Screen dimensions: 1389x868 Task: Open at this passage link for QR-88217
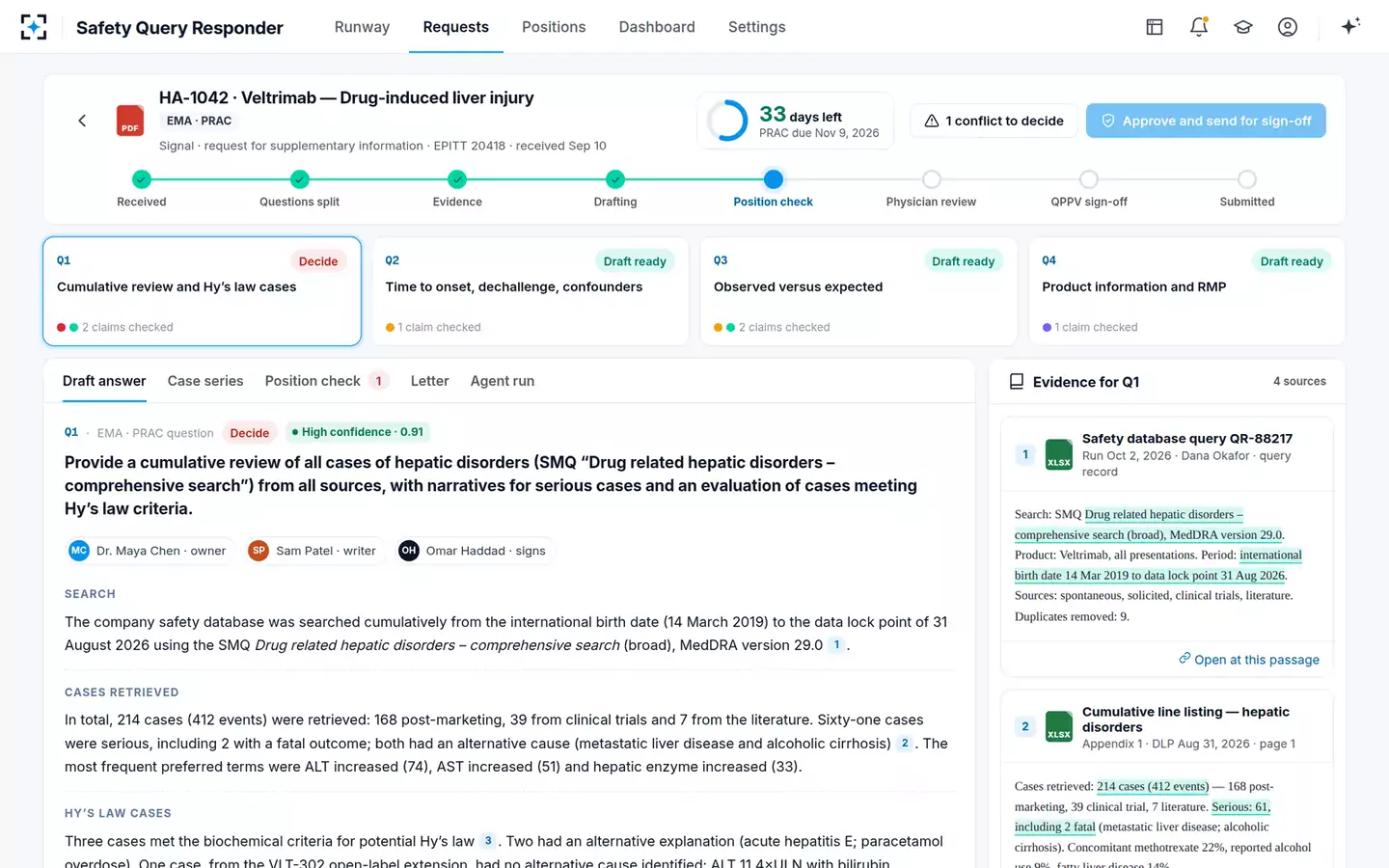[x=1249, y=659]
